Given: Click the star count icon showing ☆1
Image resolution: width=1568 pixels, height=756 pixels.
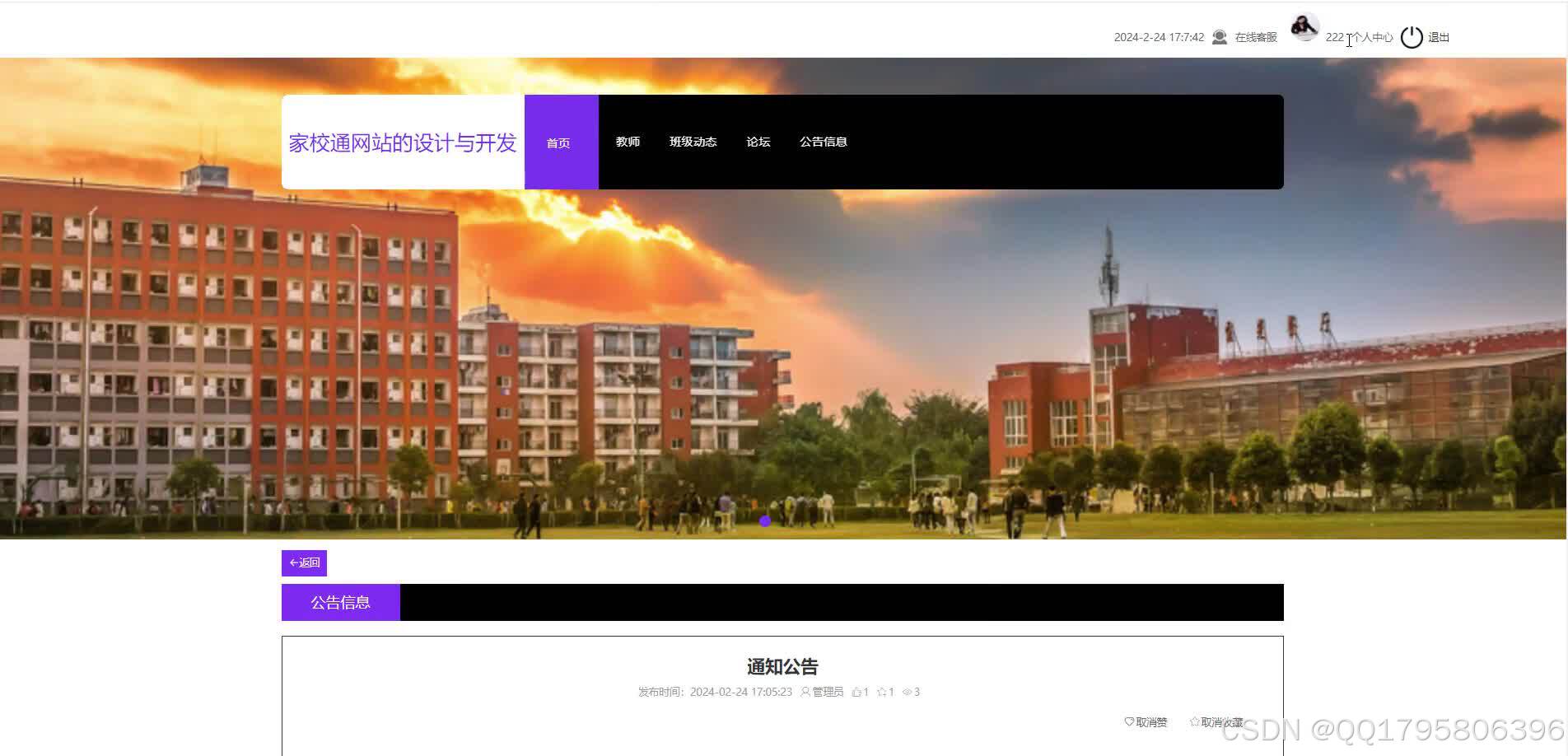Looking at the screenshot, I should pyautogui.click(x=883, y=692).
